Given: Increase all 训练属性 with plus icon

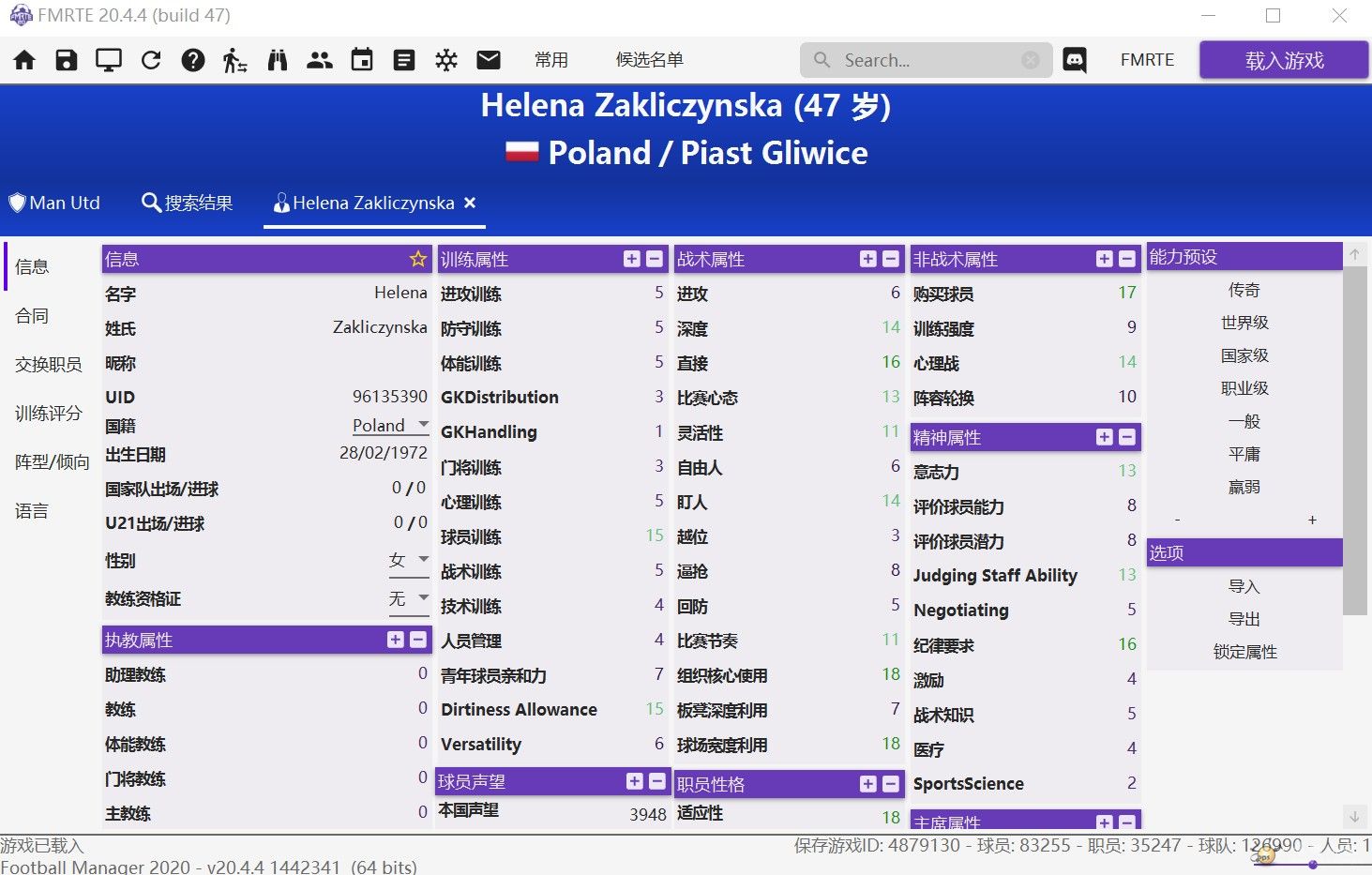Looking at the screenshot, I should [x=632, y=259].
